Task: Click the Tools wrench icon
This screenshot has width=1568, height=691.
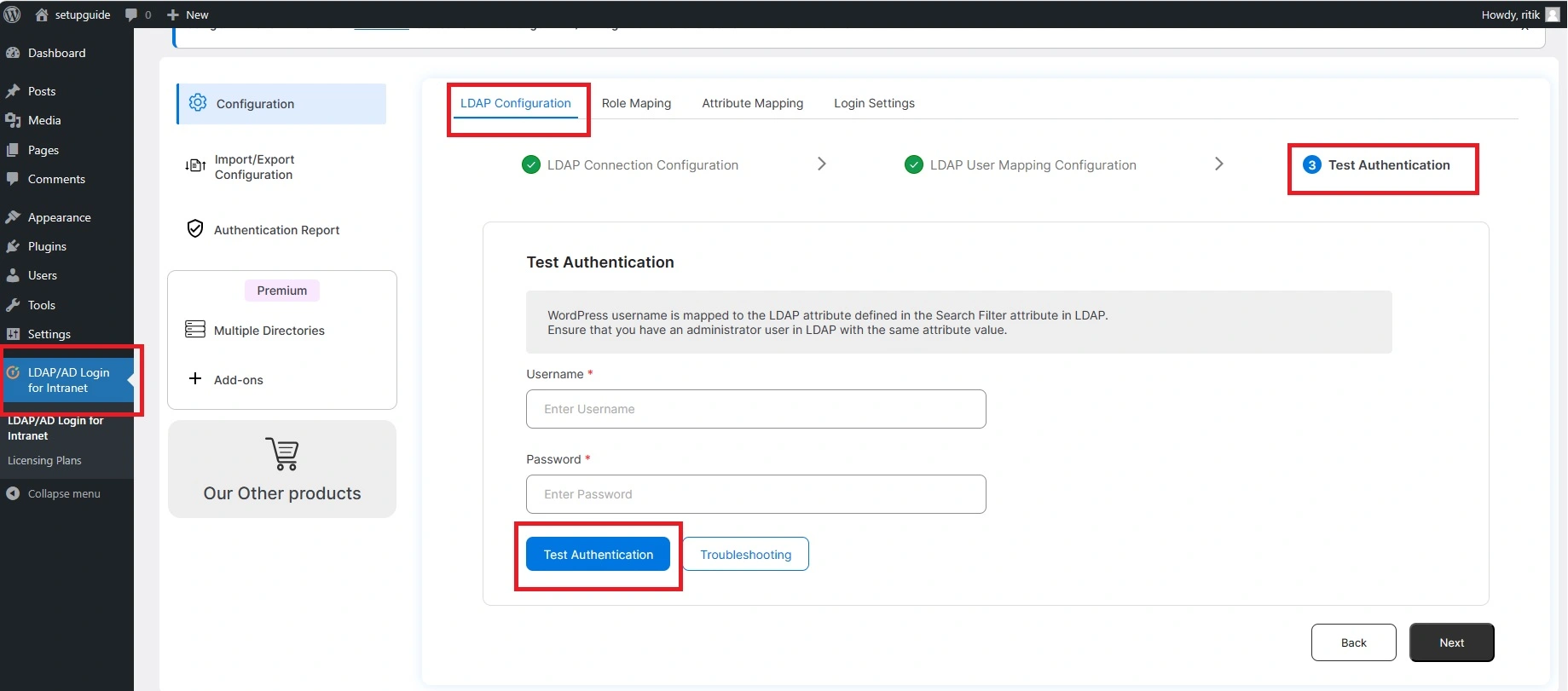Action: click(x=13, y=305)
